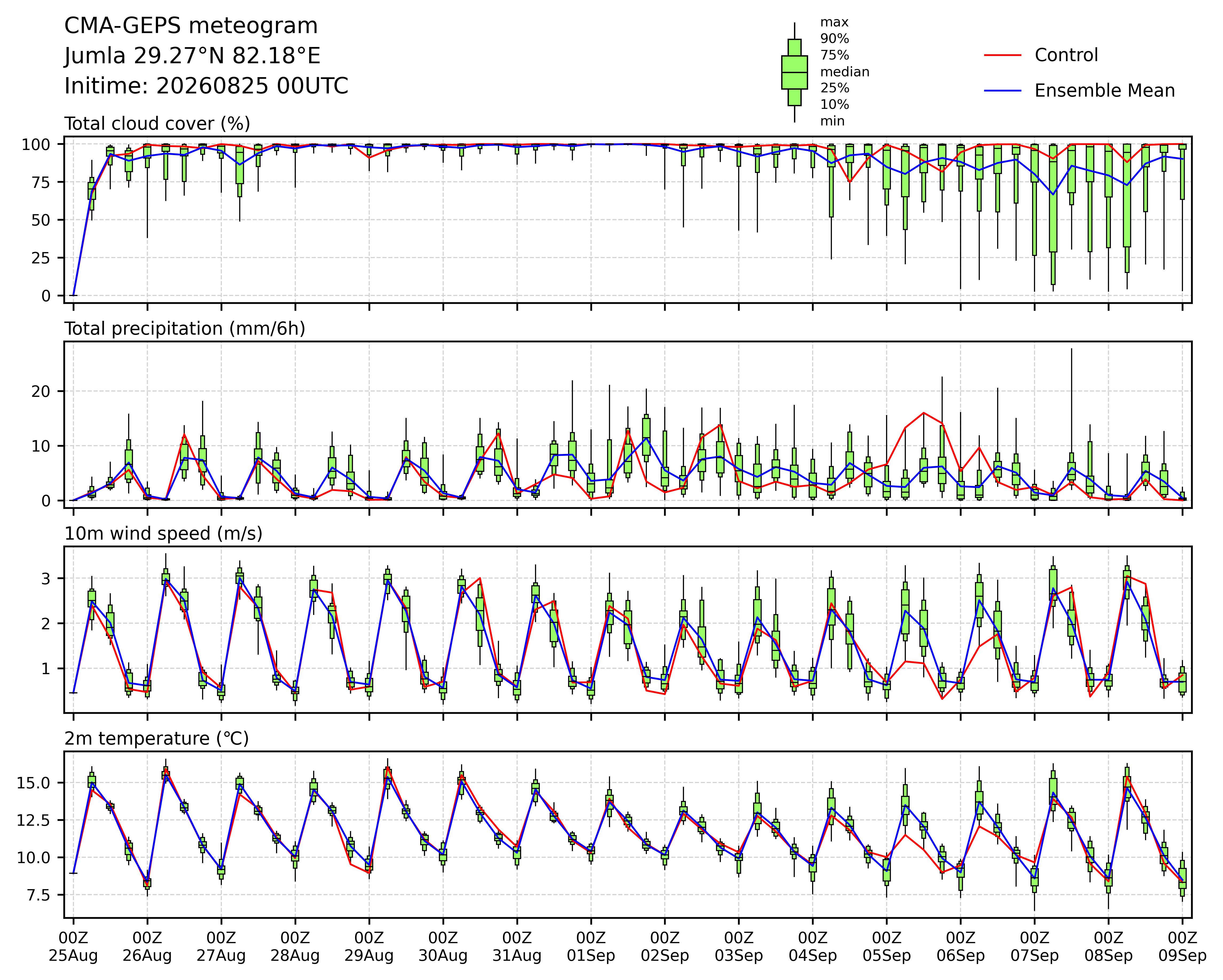The width and height of the screenshot is (1223, 980).
Task: Click the '75' tick on cloud cover axis
Action: (x=41, y=183)
